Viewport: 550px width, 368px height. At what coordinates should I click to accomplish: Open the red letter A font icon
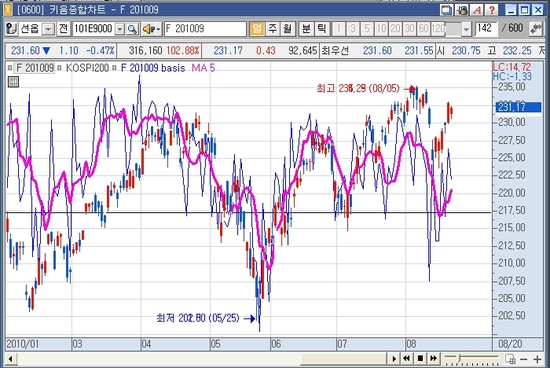pyautogui.click(x=477, y=10)
